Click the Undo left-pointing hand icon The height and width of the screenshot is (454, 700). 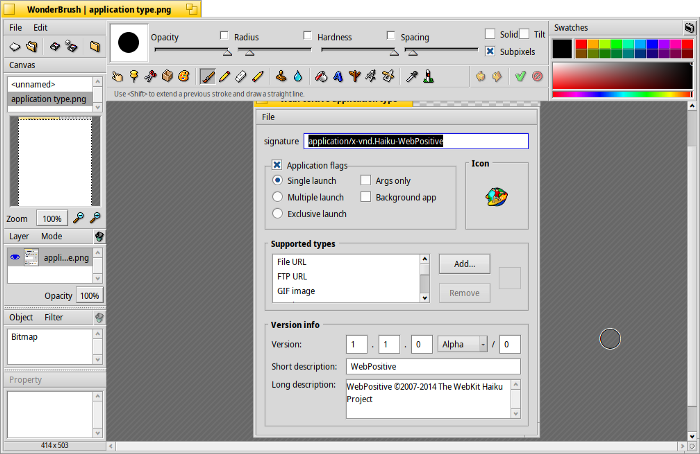[x=480, y=77]
